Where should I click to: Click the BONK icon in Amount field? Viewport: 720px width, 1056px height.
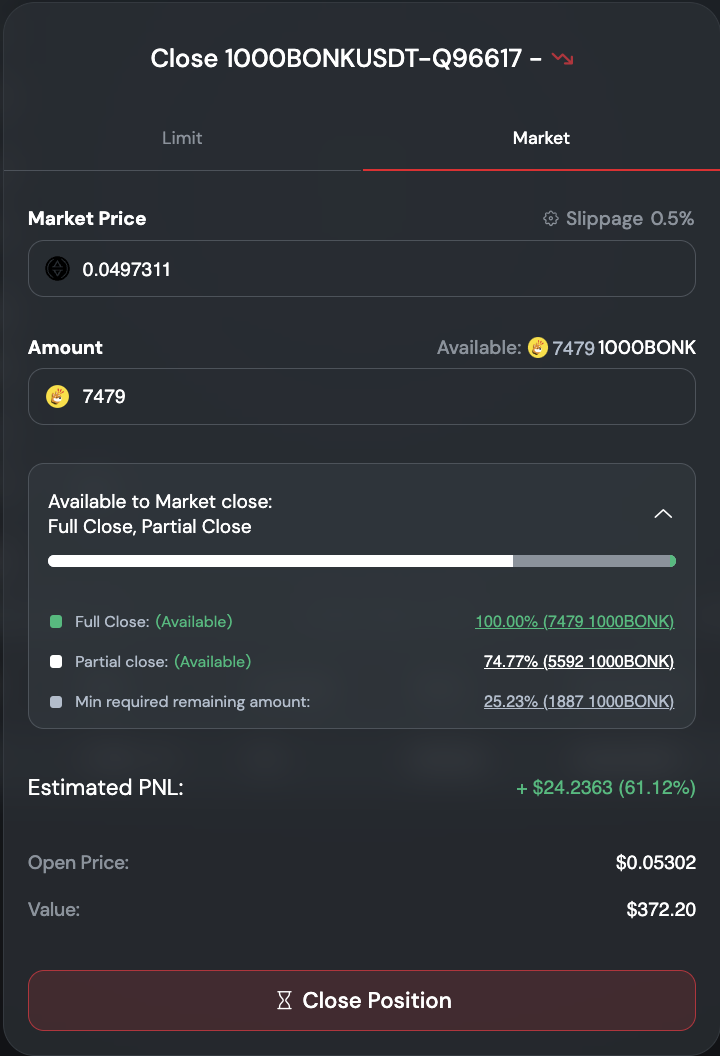(58, 397)
